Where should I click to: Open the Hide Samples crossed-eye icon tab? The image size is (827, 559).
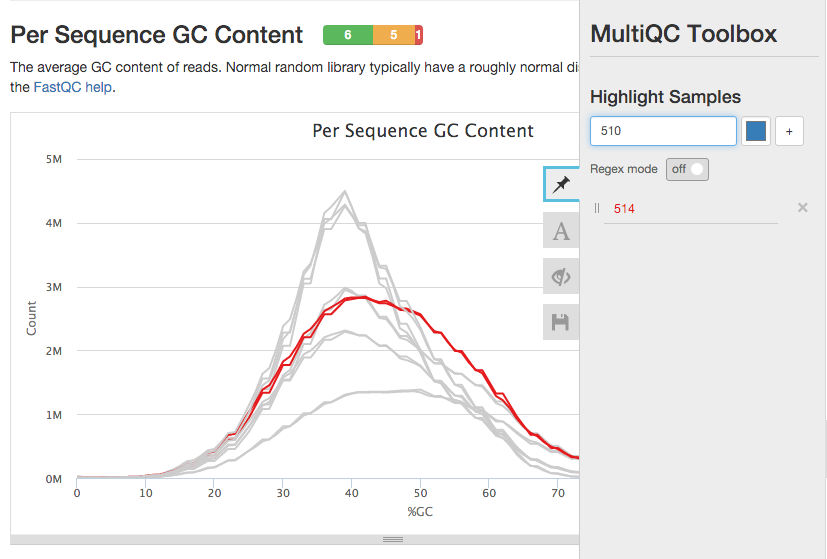pyautogui.click(x=561, y=277)
